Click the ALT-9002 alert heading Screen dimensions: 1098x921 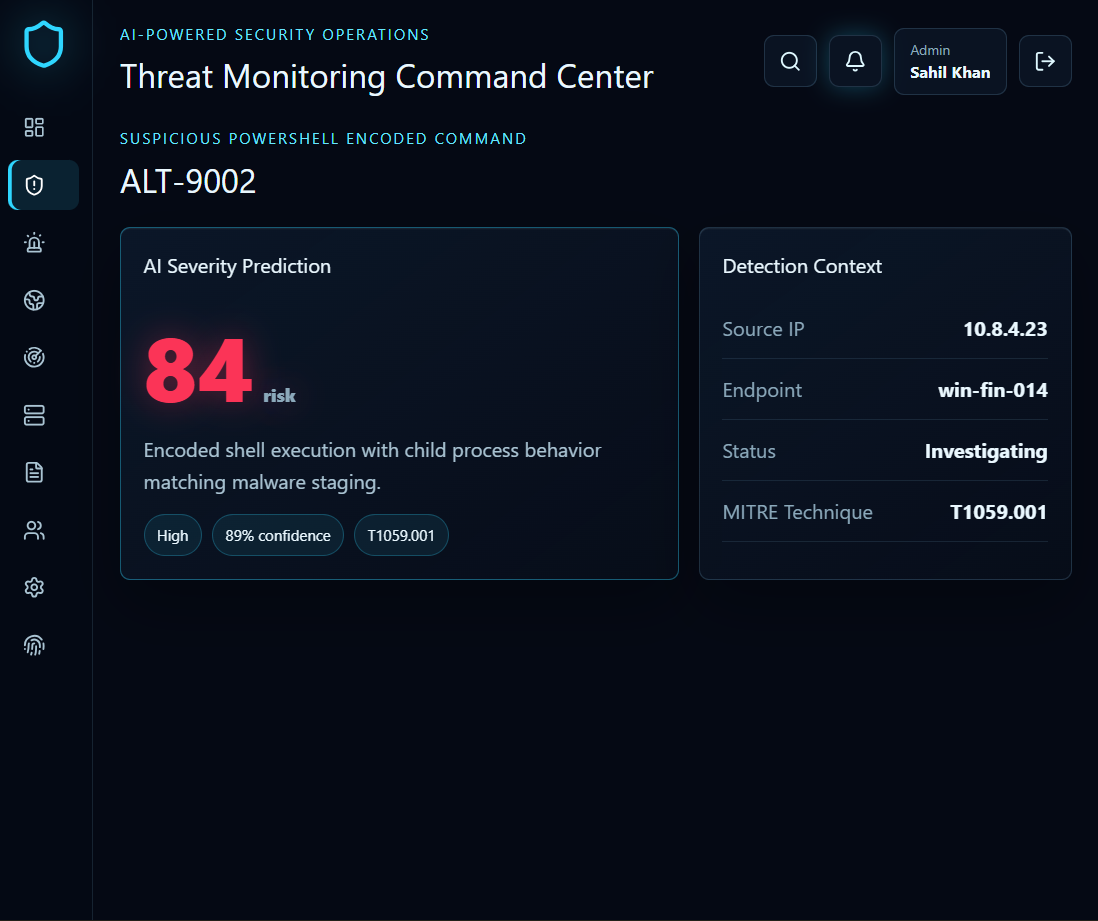point(188,181)
